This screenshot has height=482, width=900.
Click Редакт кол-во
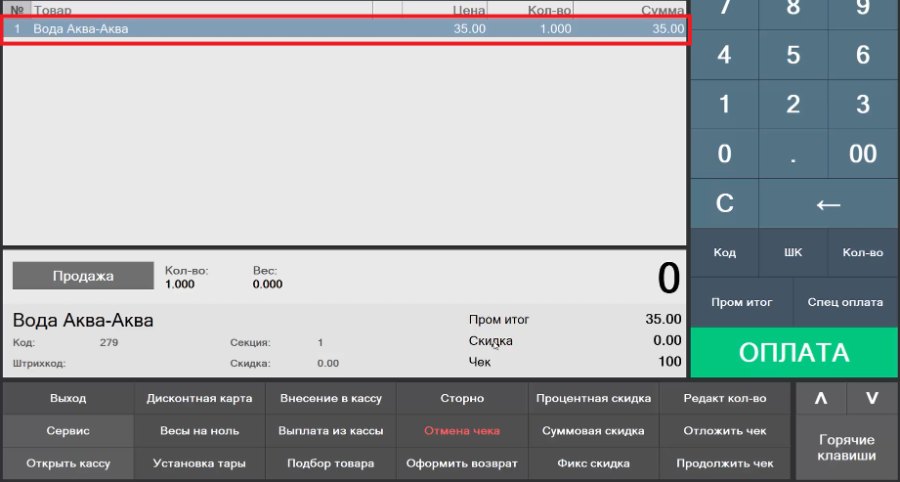point(725,398)
